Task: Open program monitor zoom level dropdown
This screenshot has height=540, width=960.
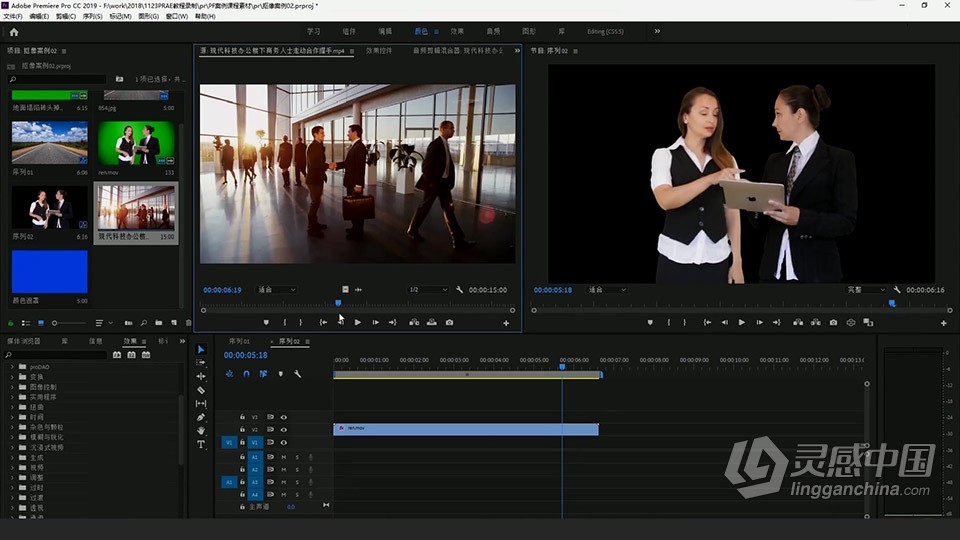Action: [607, 290]
